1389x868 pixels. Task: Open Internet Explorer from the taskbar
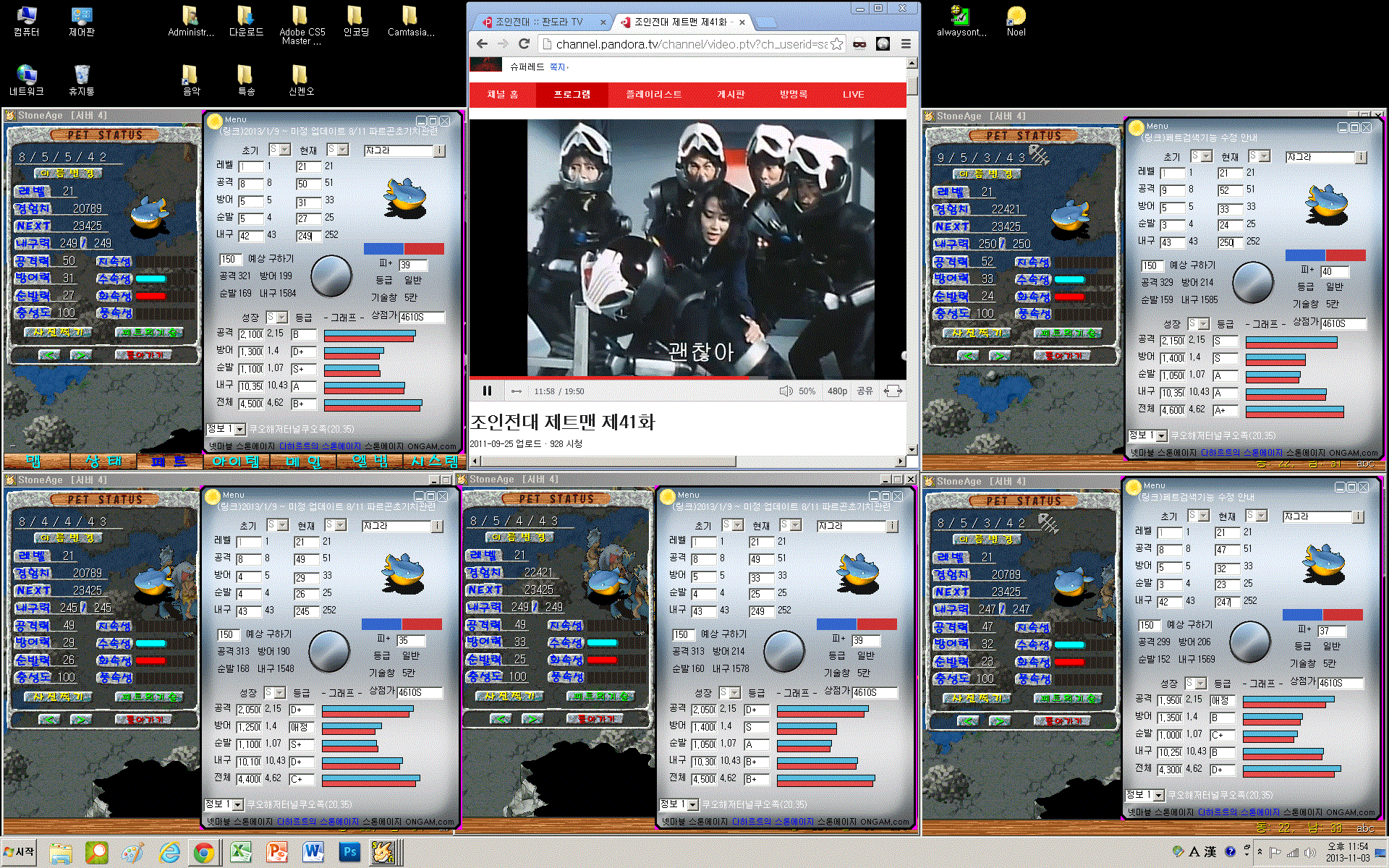point(169,852)
